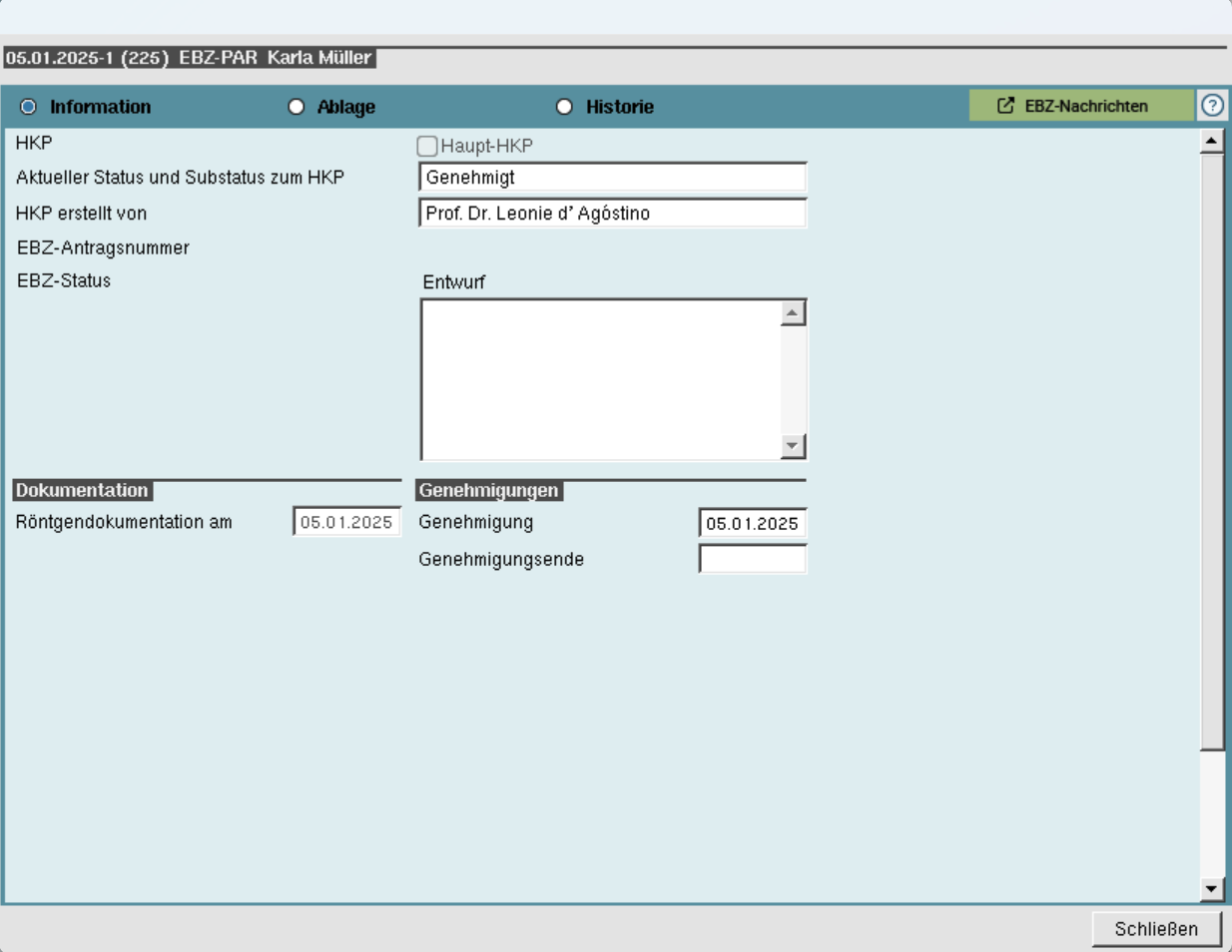Viewport: 1232px width, 952px height.
Task: Click the EBZ-Antragsnummer label
Action: pos(103,247)
